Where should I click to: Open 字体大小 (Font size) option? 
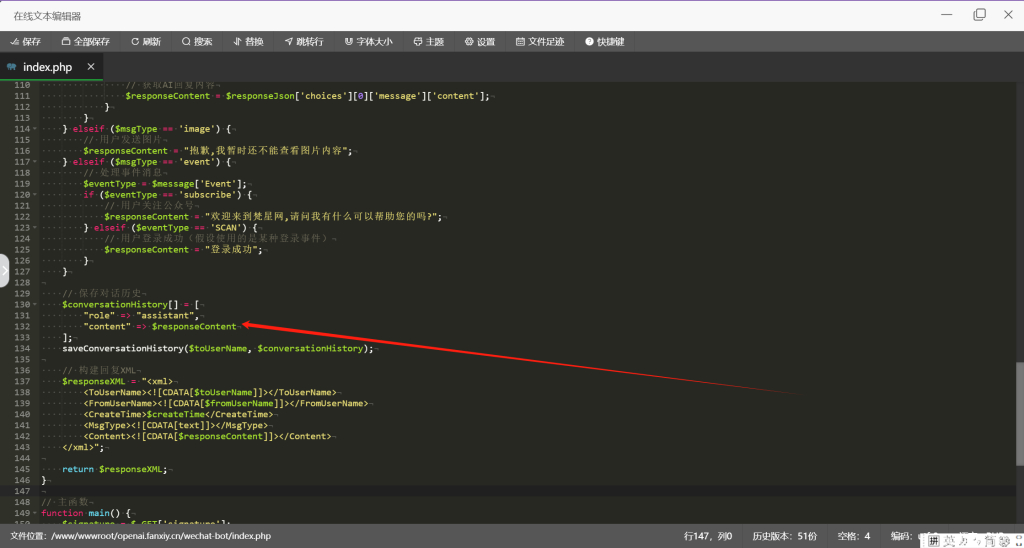pos(369,42)
